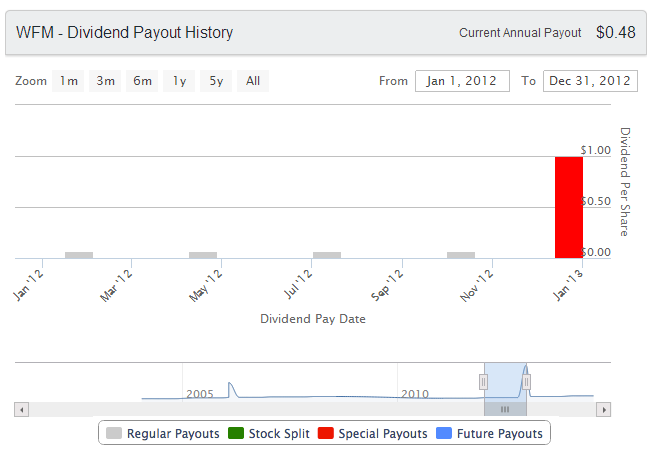Toggle Special Payouts series in legend
This screenshot has height=453, width=652.
[x=373, y=433]
